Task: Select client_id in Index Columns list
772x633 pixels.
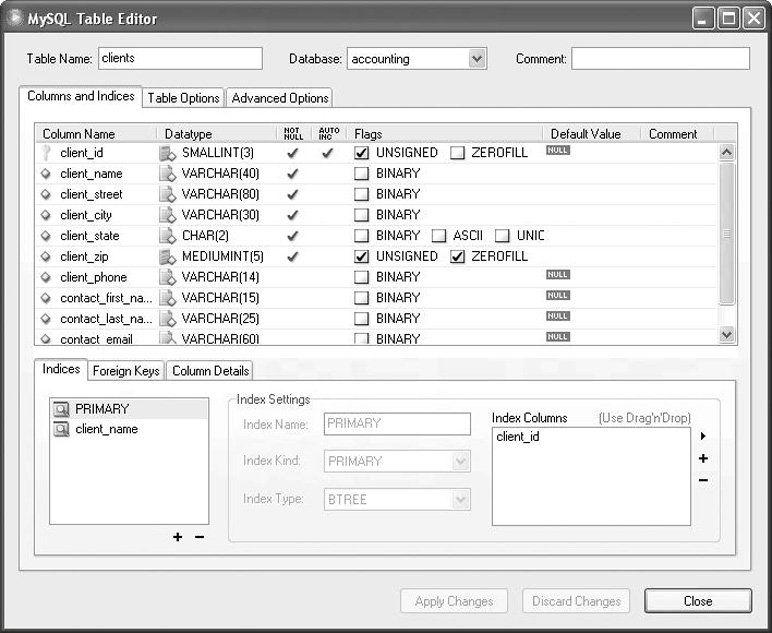Action: point(518,437)
